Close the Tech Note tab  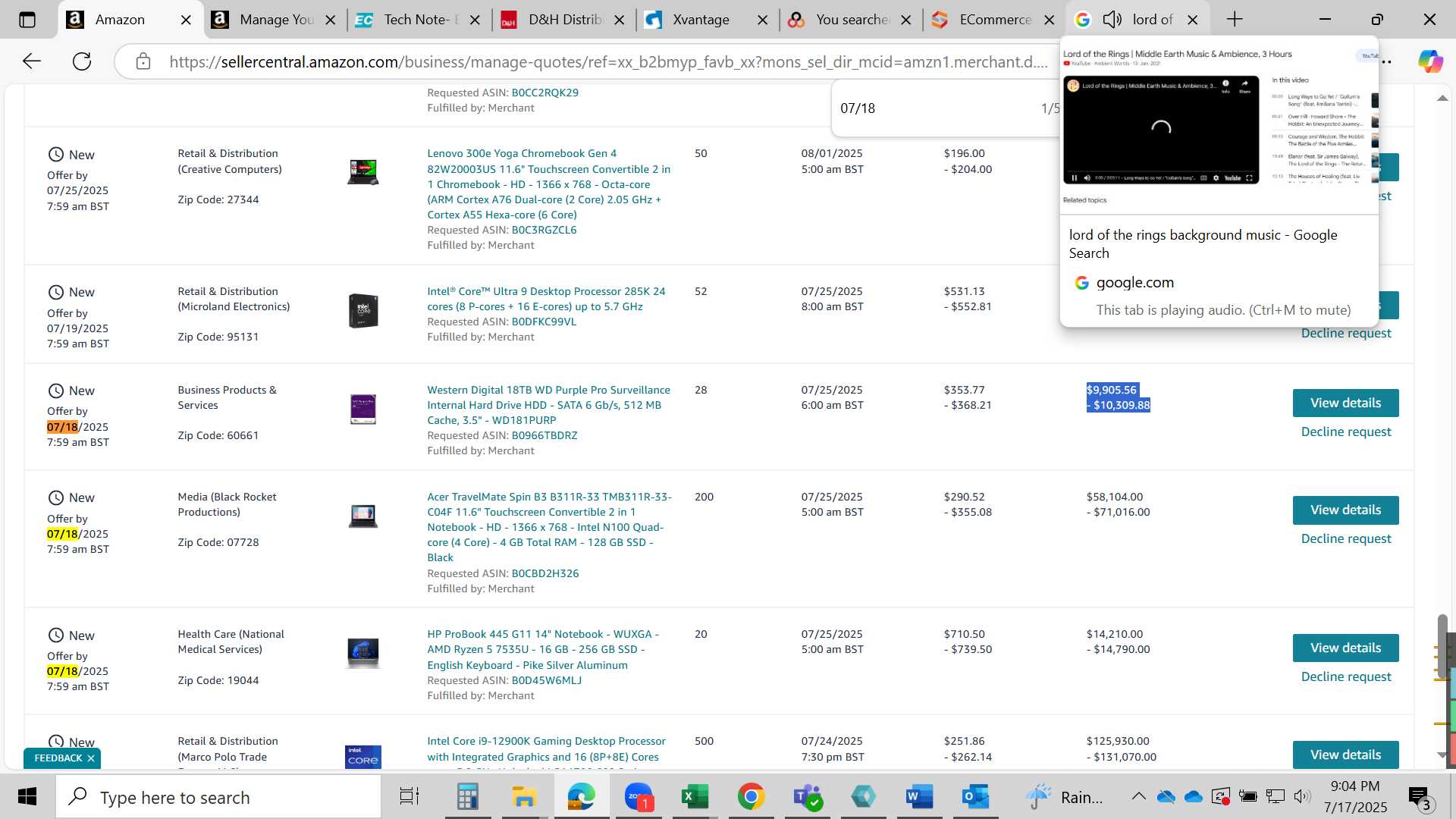point(475,20)
